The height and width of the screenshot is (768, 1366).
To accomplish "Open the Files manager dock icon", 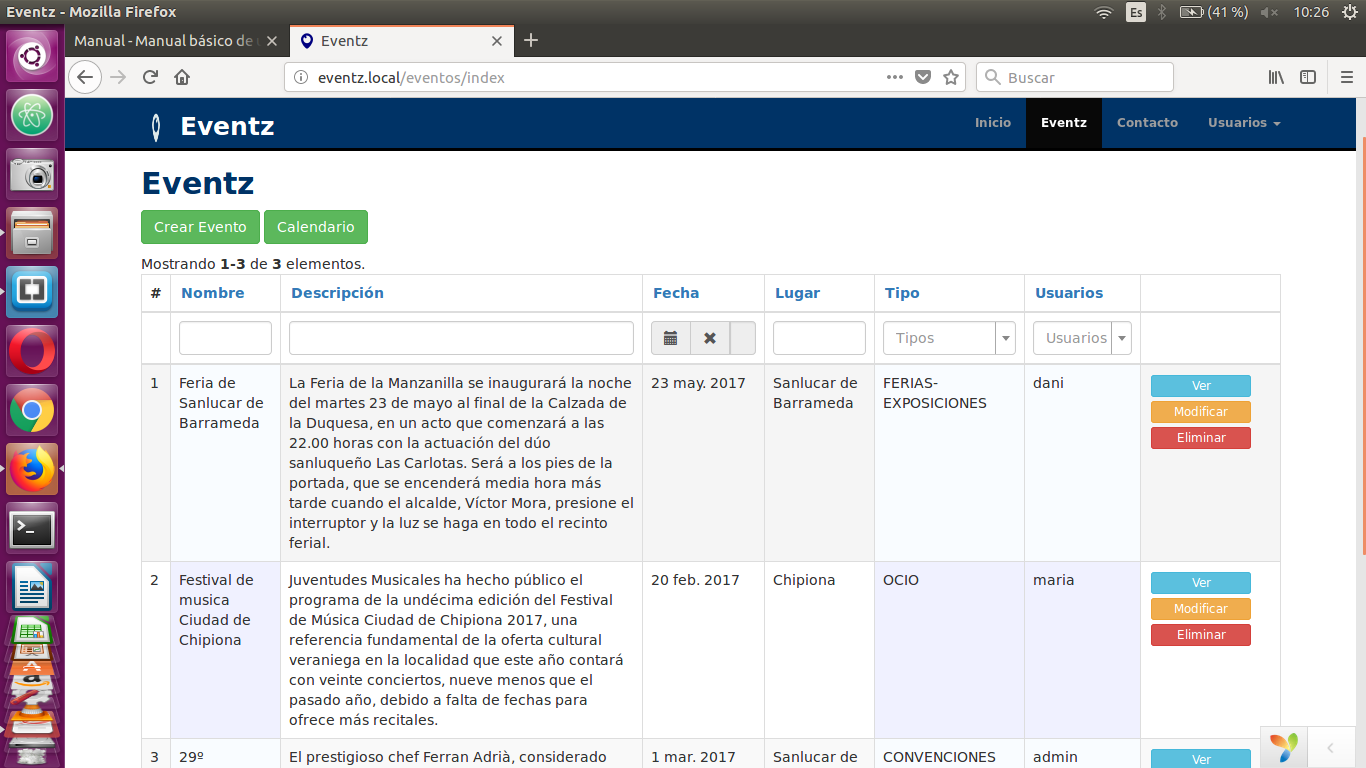I will pyautogui.click(x=33, y=233).
